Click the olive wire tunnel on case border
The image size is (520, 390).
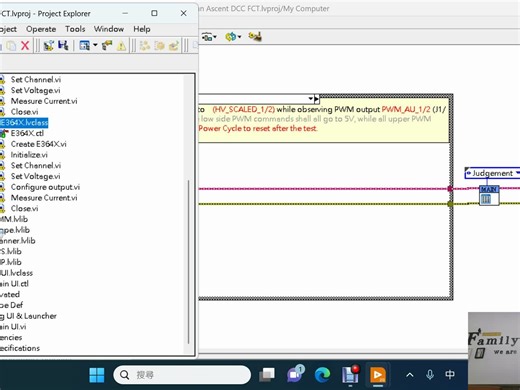450,204
